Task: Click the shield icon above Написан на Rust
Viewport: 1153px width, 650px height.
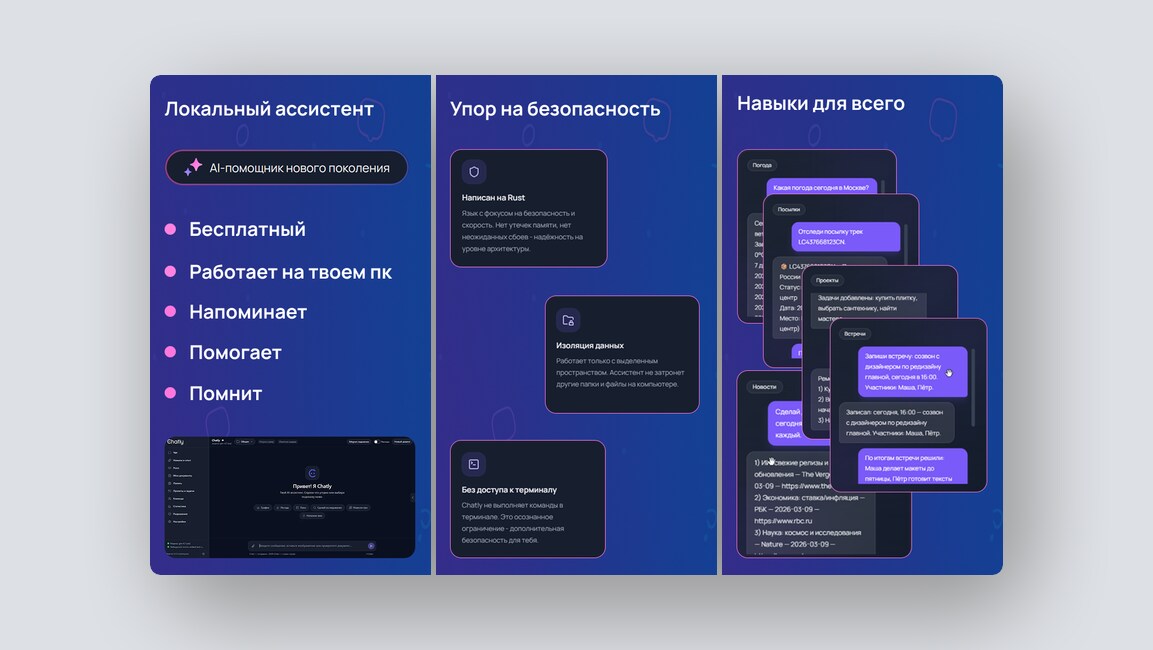Action: pyautogui.click(x=474, y=172)
